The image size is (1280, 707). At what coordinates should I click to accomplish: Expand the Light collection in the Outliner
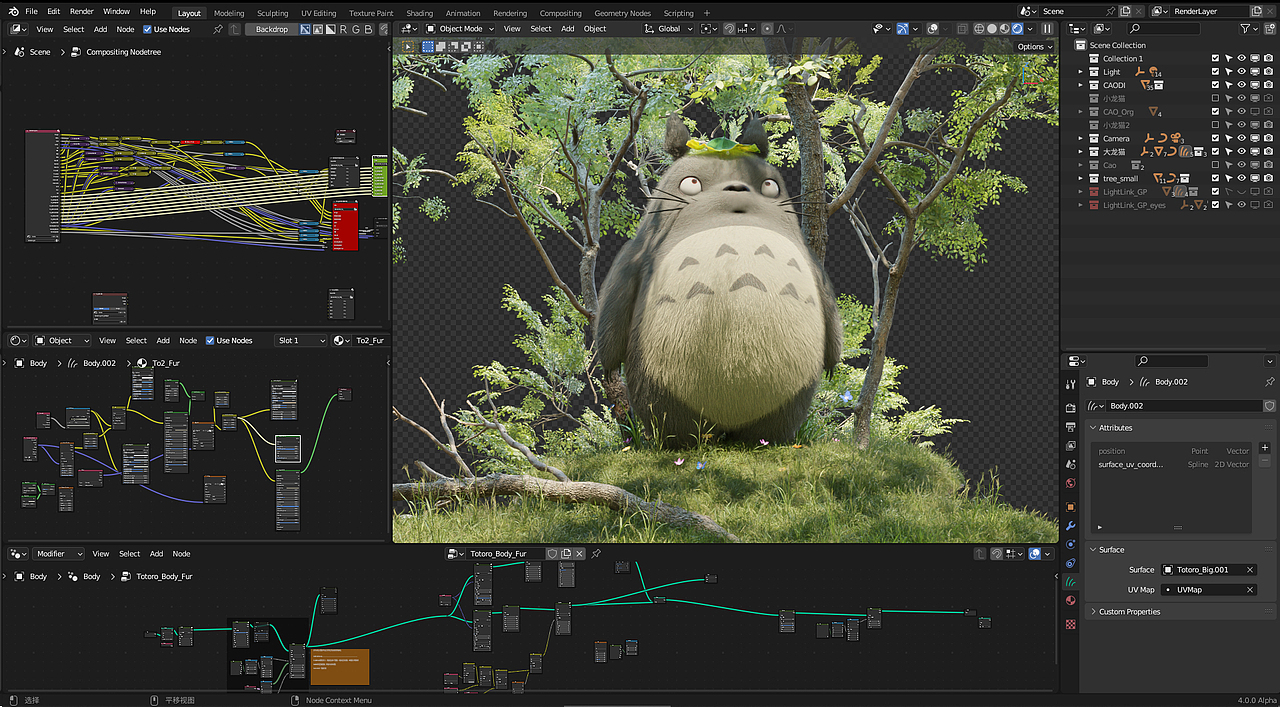pos(1081,72)
